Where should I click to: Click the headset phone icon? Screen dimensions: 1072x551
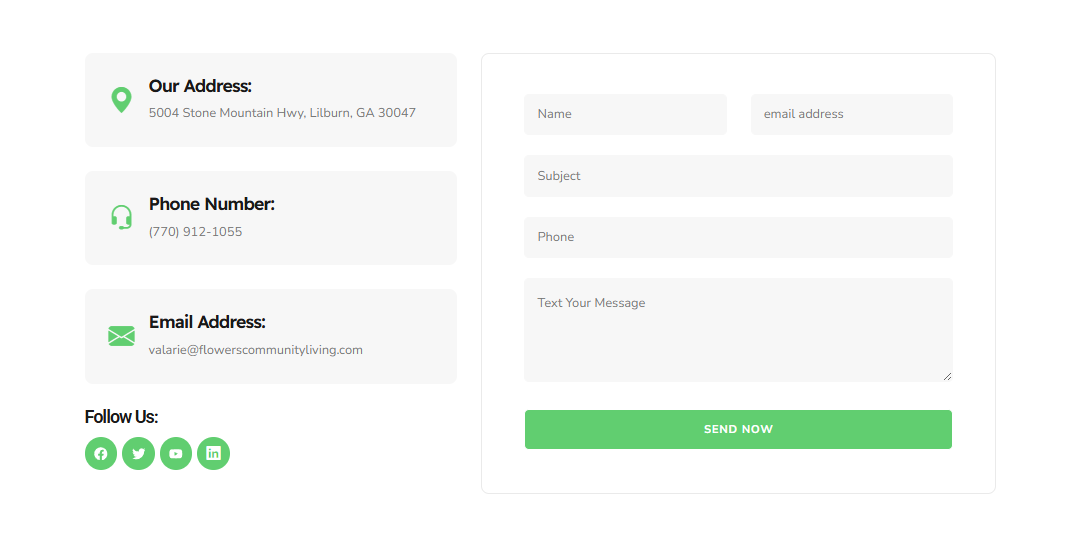coord(122,217)
